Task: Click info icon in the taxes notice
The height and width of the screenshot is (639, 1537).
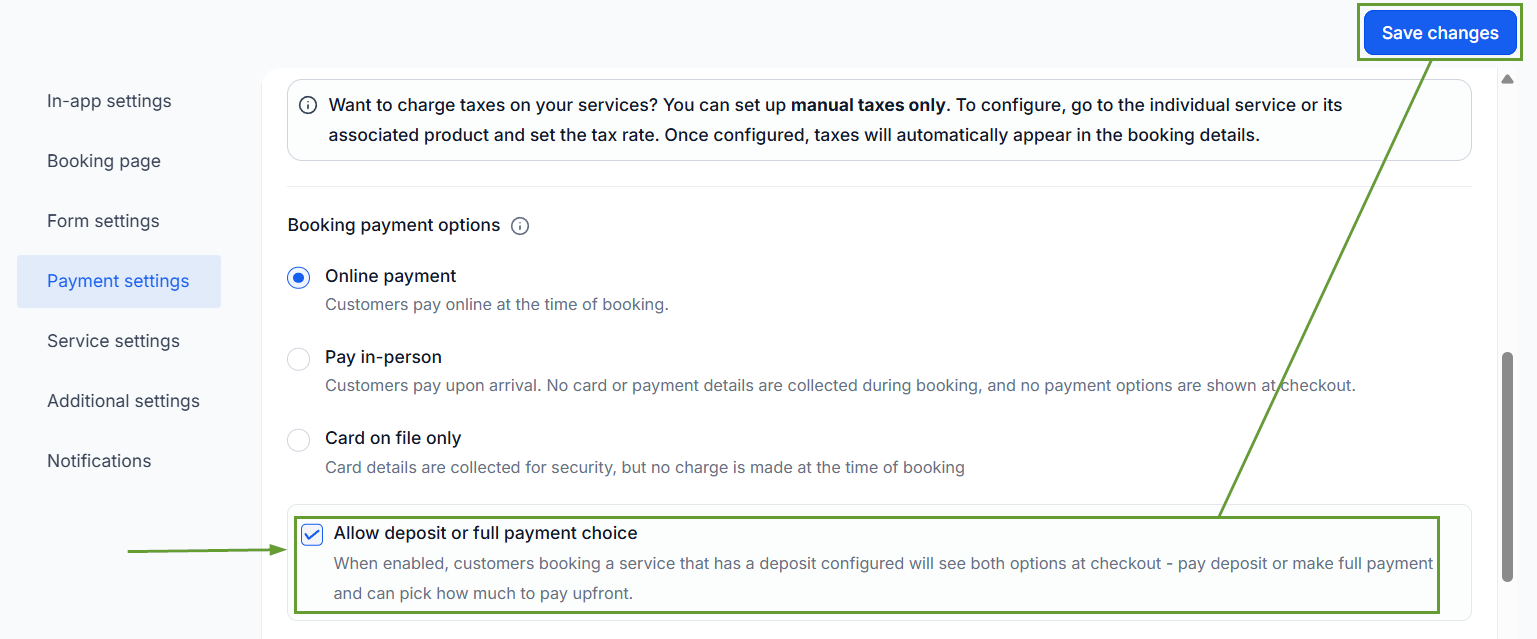Action: pyautogui.click(x=309, y=105)
